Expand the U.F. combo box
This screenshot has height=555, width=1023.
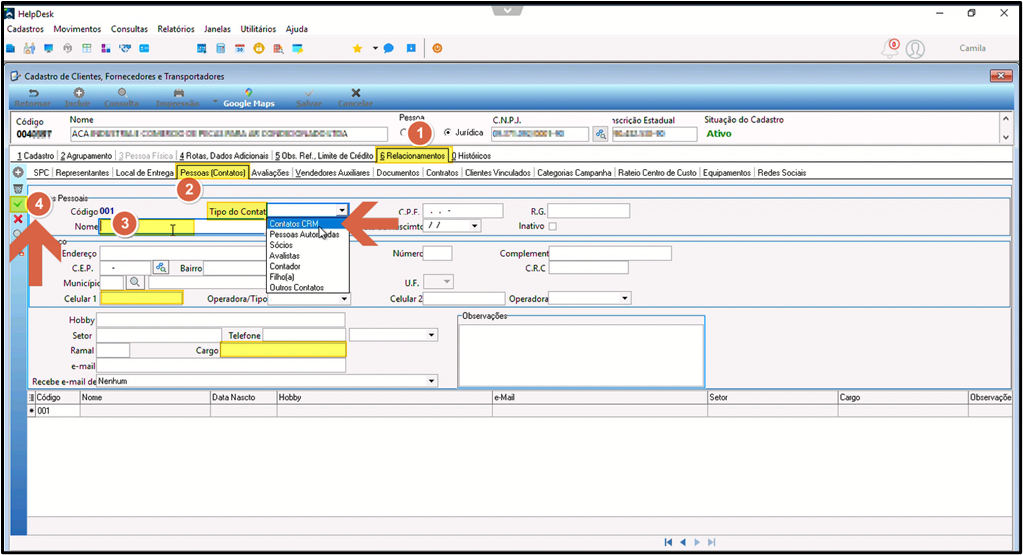tap(447, 282)
